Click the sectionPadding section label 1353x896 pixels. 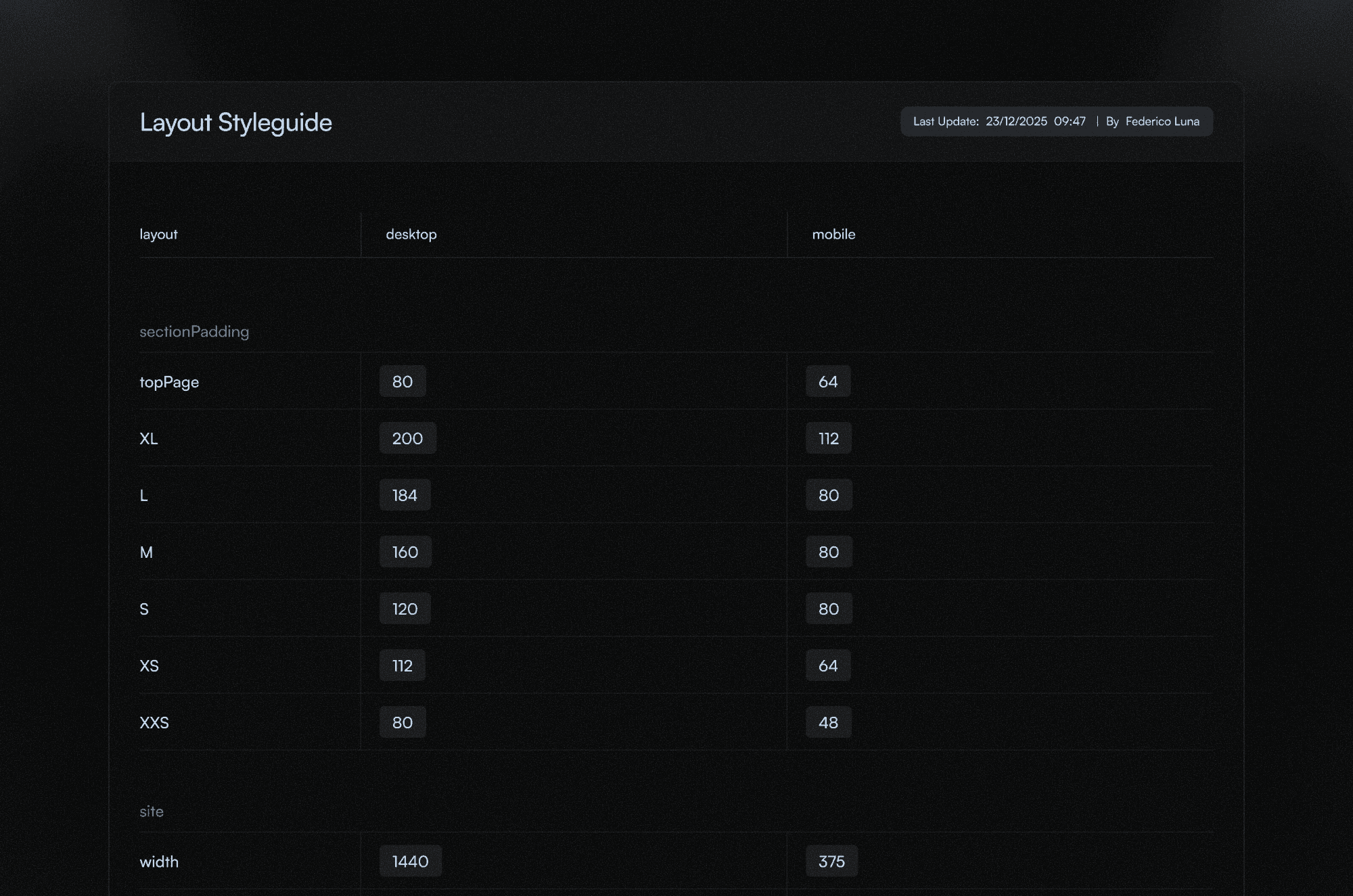(194, 331)
